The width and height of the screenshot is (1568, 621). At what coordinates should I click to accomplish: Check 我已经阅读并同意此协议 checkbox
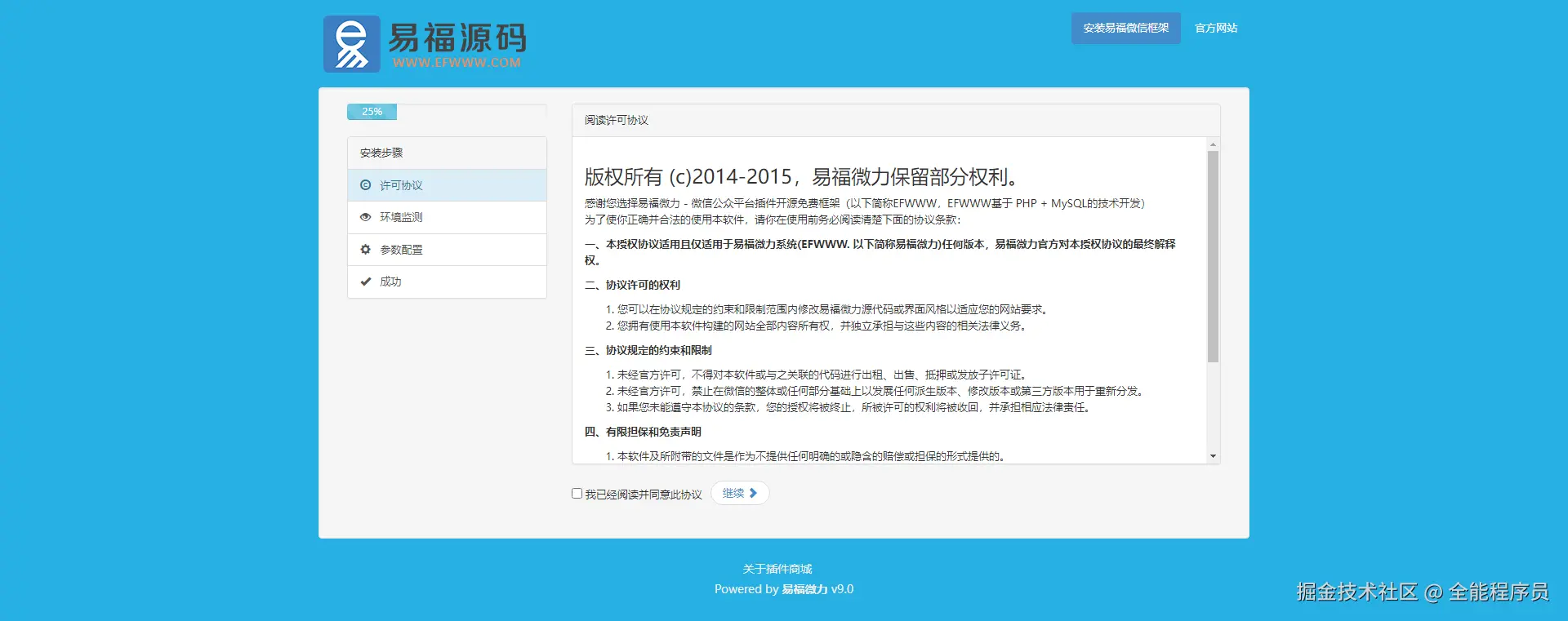pos(577,493)
